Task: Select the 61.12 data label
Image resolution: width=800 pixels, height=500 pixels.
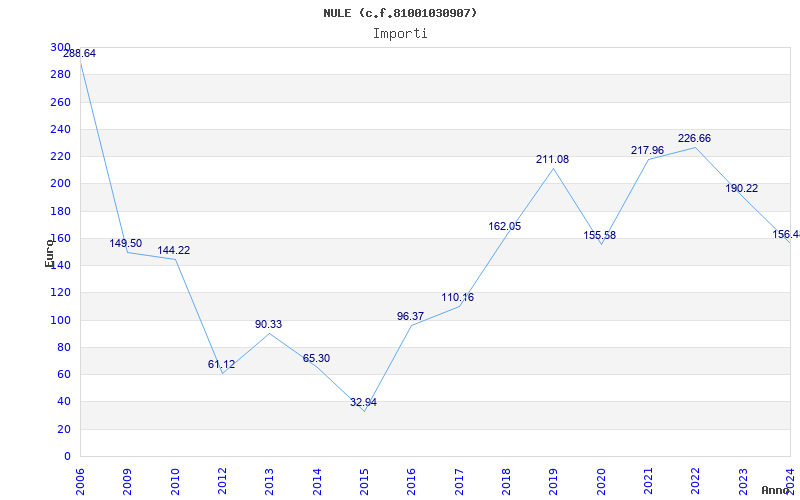Action: (221, 364)
